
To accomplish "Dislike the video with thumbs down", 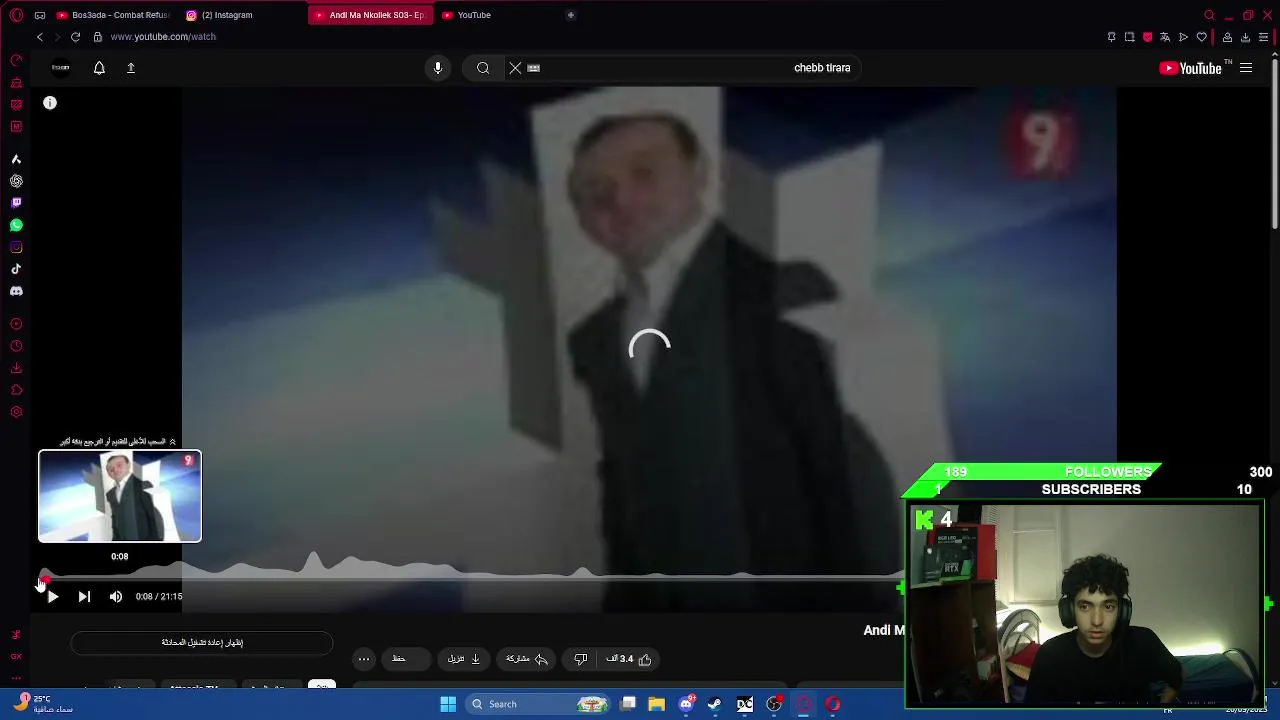I will pos(580,659).
